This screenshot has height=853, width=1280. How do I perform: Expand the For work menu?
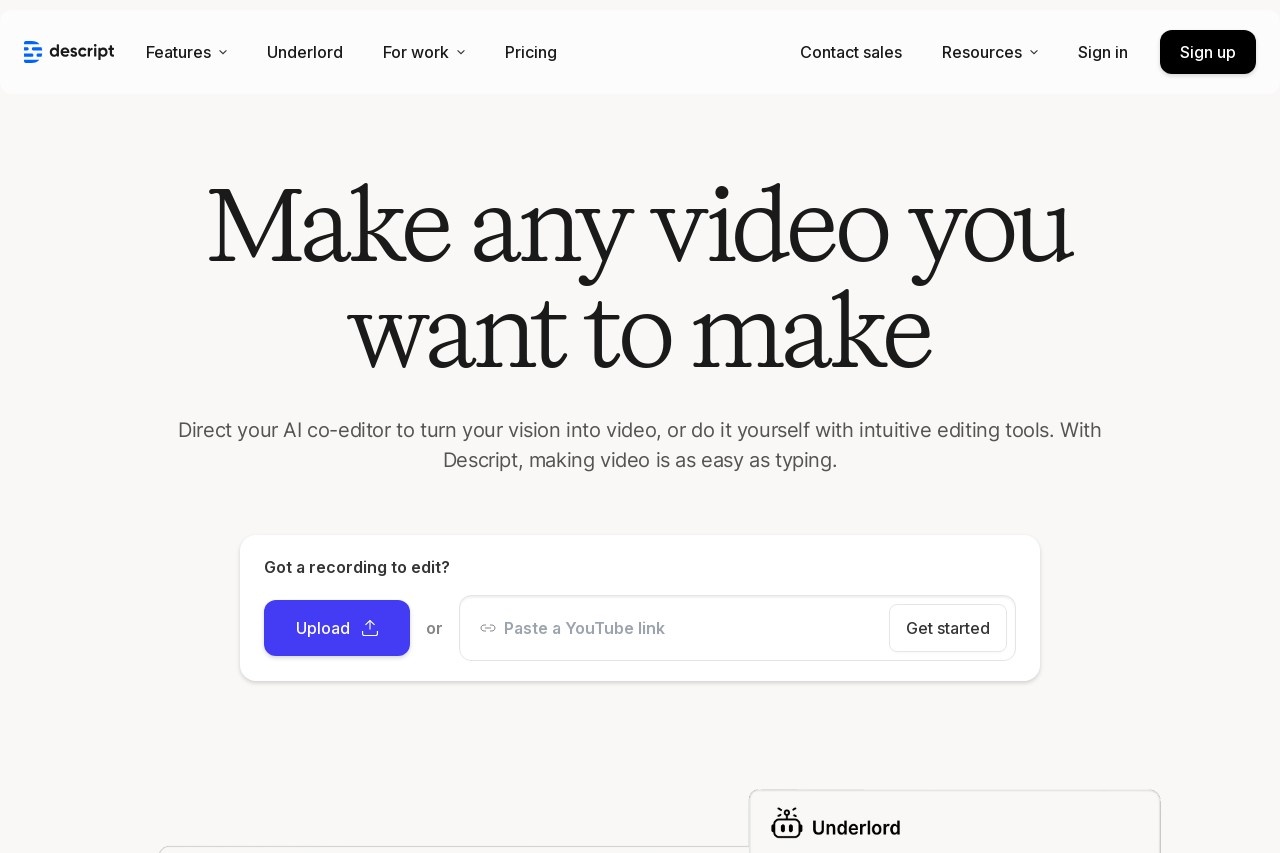[424, 52]
